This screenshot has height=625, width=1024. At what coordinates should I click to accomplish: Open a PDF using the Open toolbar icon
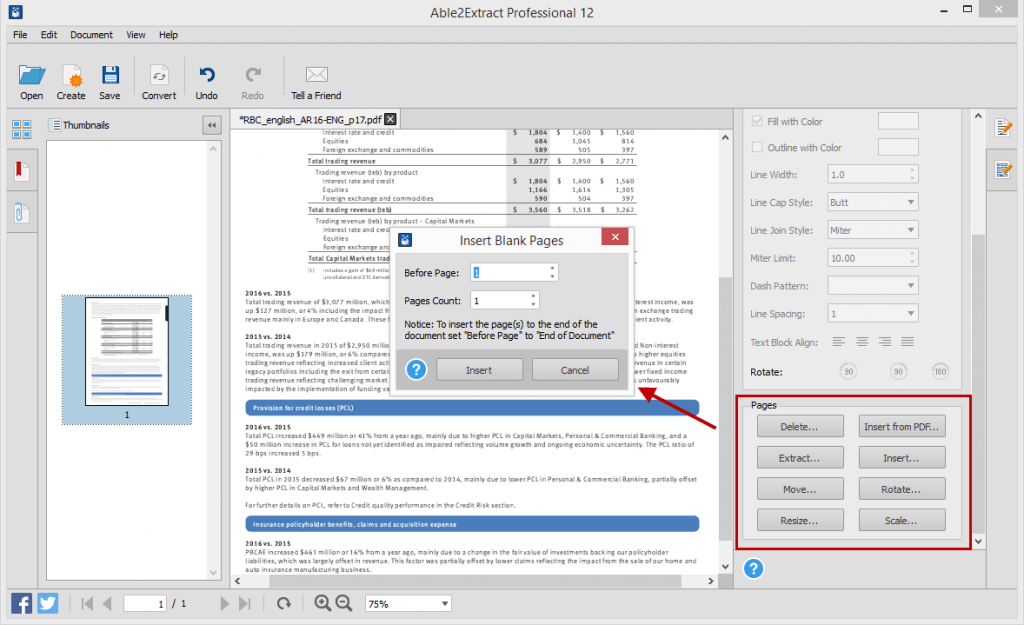pyautogui.click(x=30, y=80)
